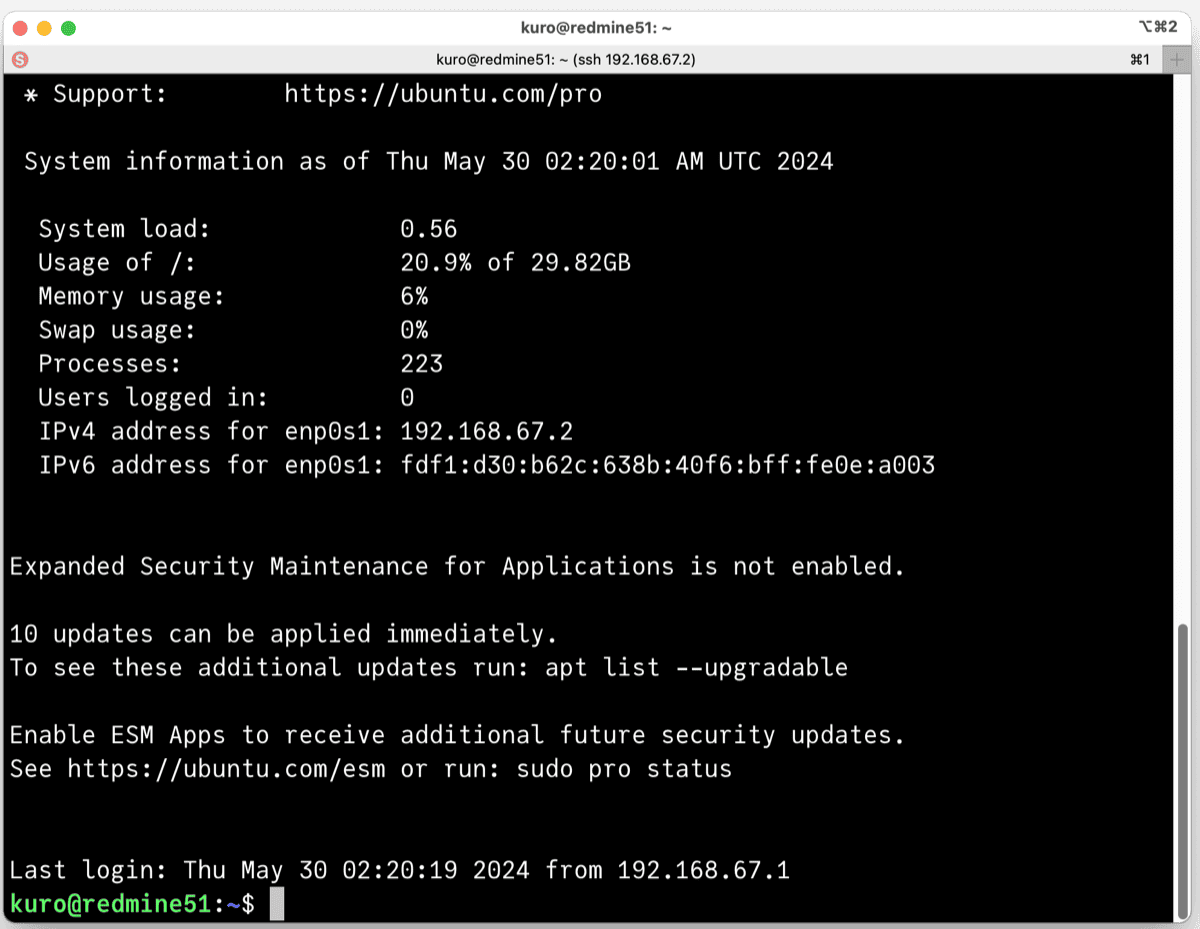
Task: Click the Last login line's 192.168.67.1 address
Action: 703,870
